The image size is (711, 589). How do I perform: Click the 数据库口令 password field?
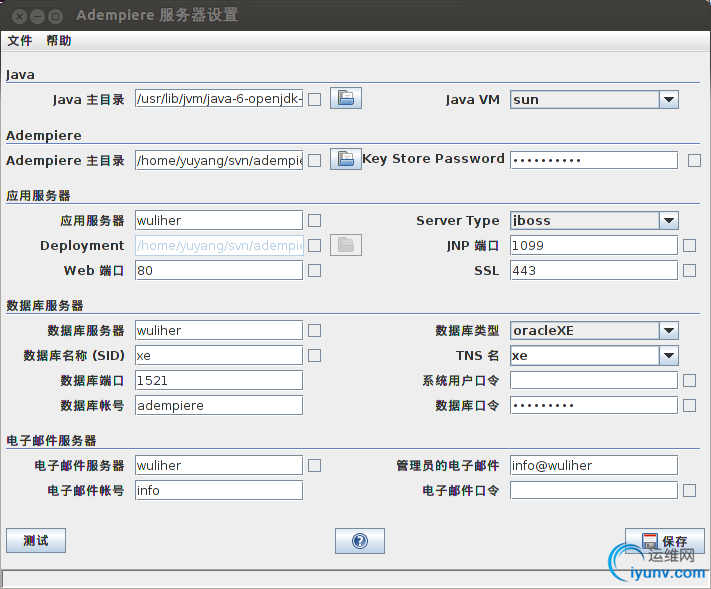(x=594, y=405)
